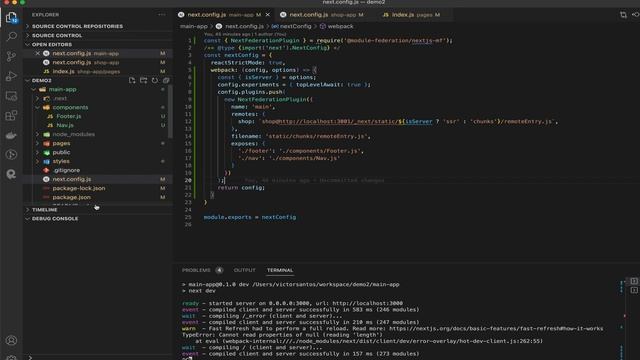640x360 pixels.
Task: Open http://localhost:3000 link in terminal
Action: [367, 303]
